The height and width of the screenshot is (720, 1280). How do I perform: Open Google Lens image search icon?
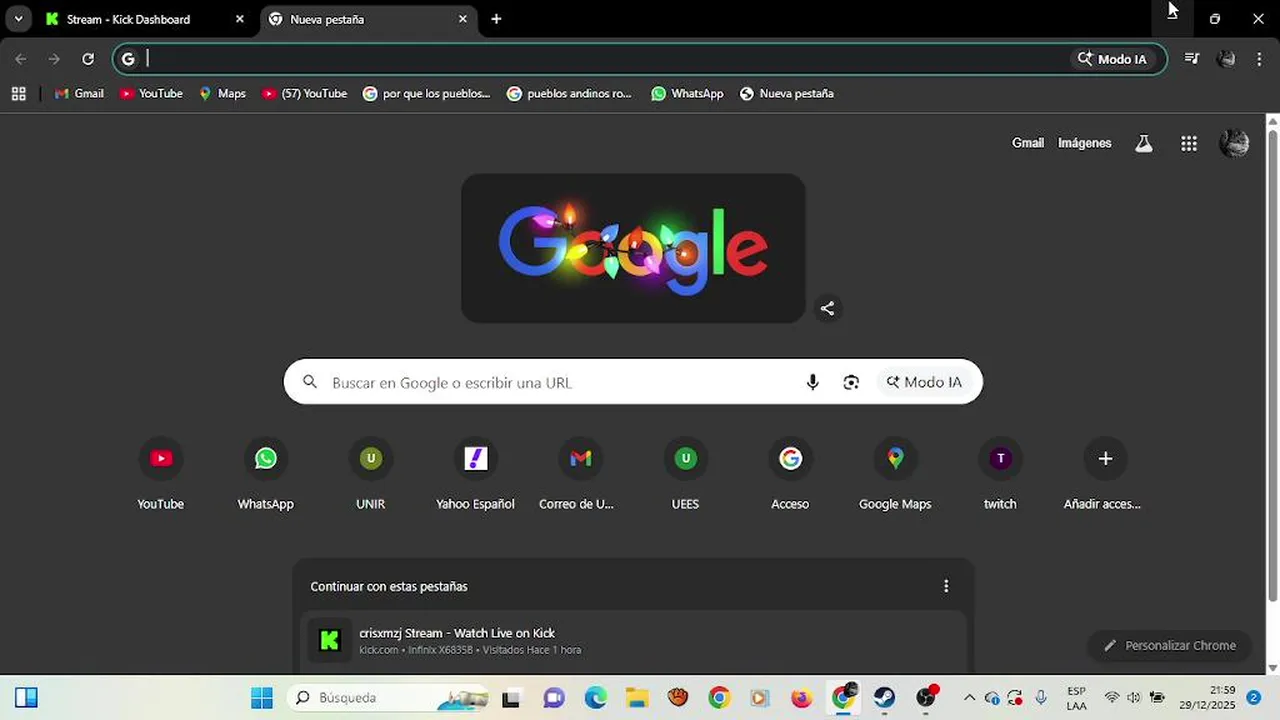coord(851,382)
